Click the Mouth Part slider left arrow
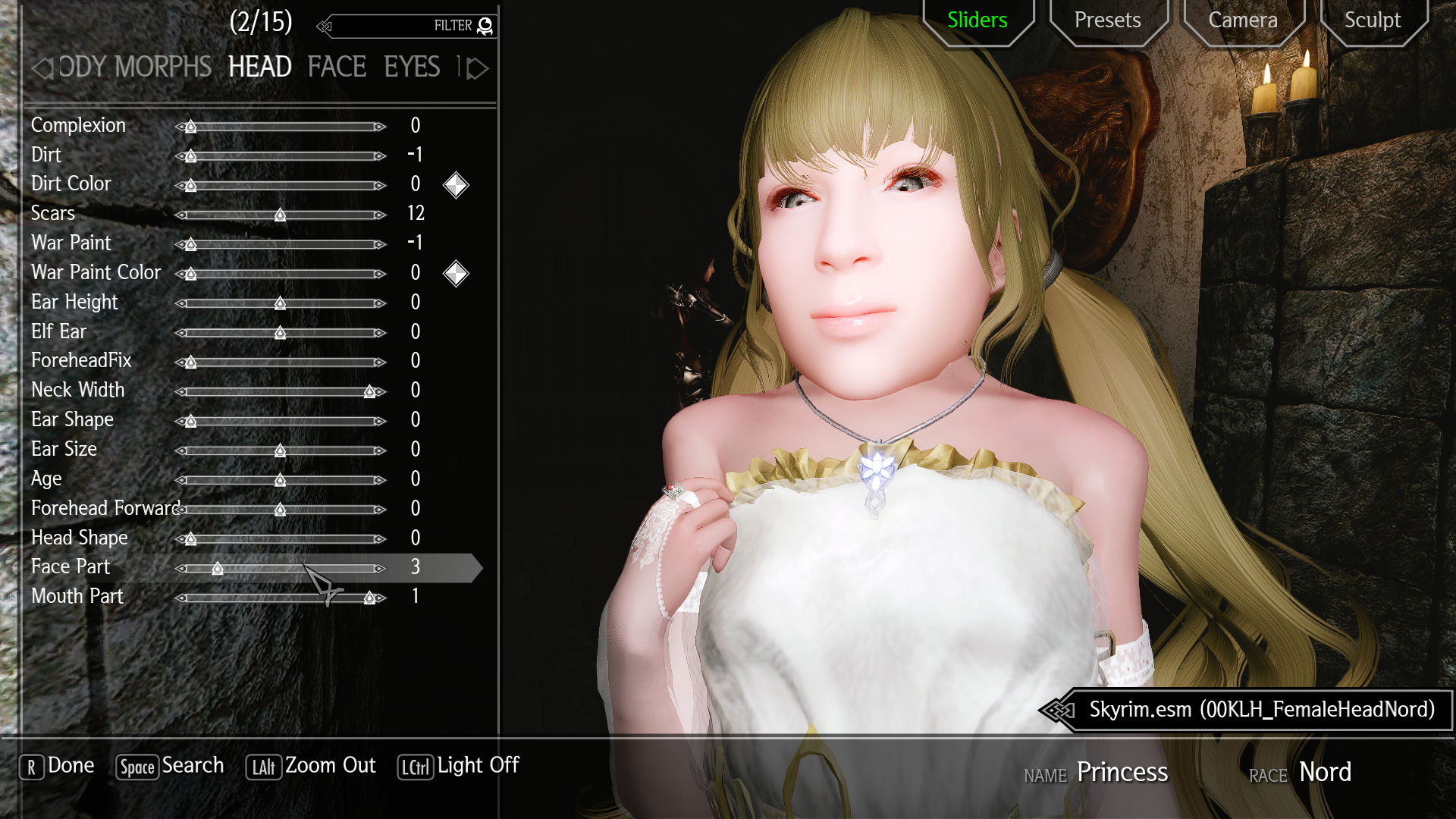The height and width of the screenshot is (819, 1456). pyautogui.click(x=180, y=598)
